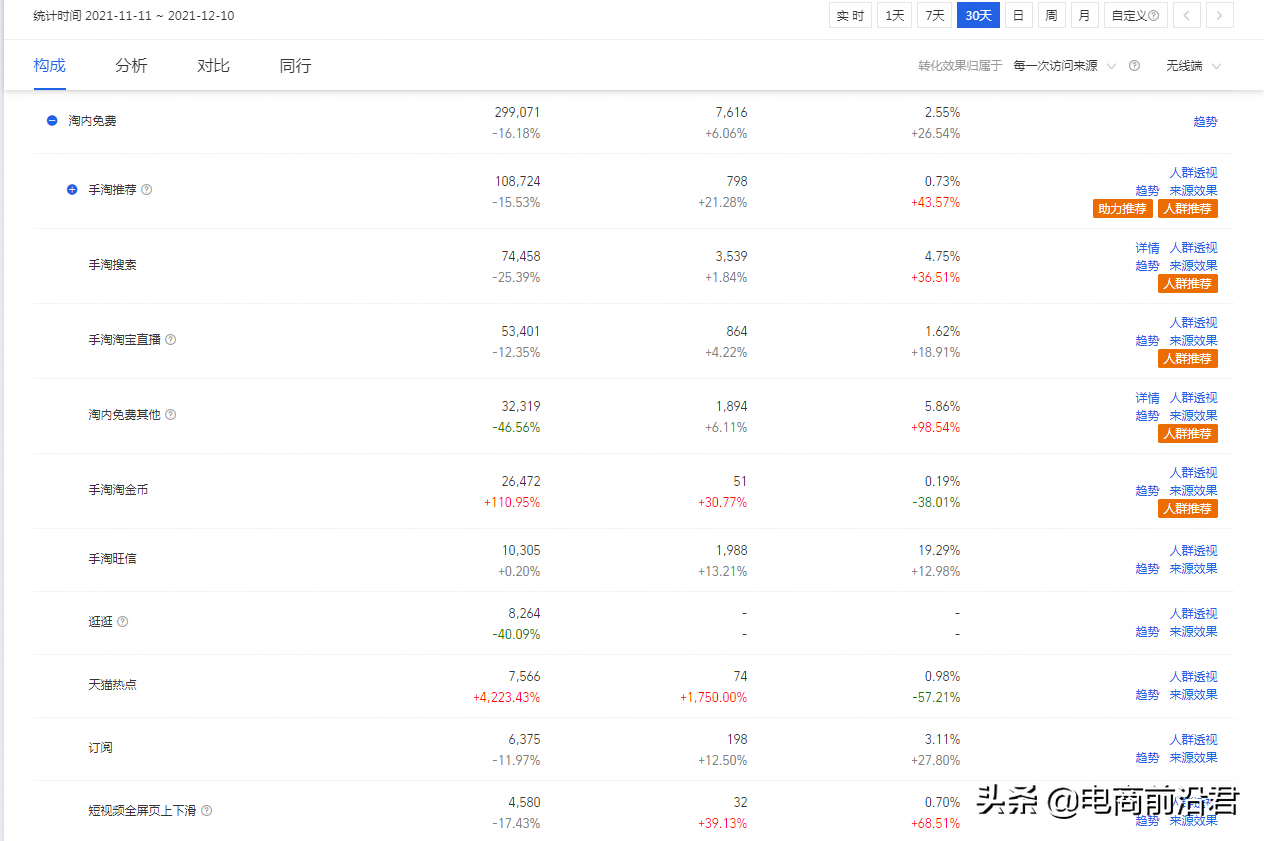The width and height of the screenshot is (1264, 841).
Task: Open 详情 for 淘内免费其他
Action: pos(1147,398)
